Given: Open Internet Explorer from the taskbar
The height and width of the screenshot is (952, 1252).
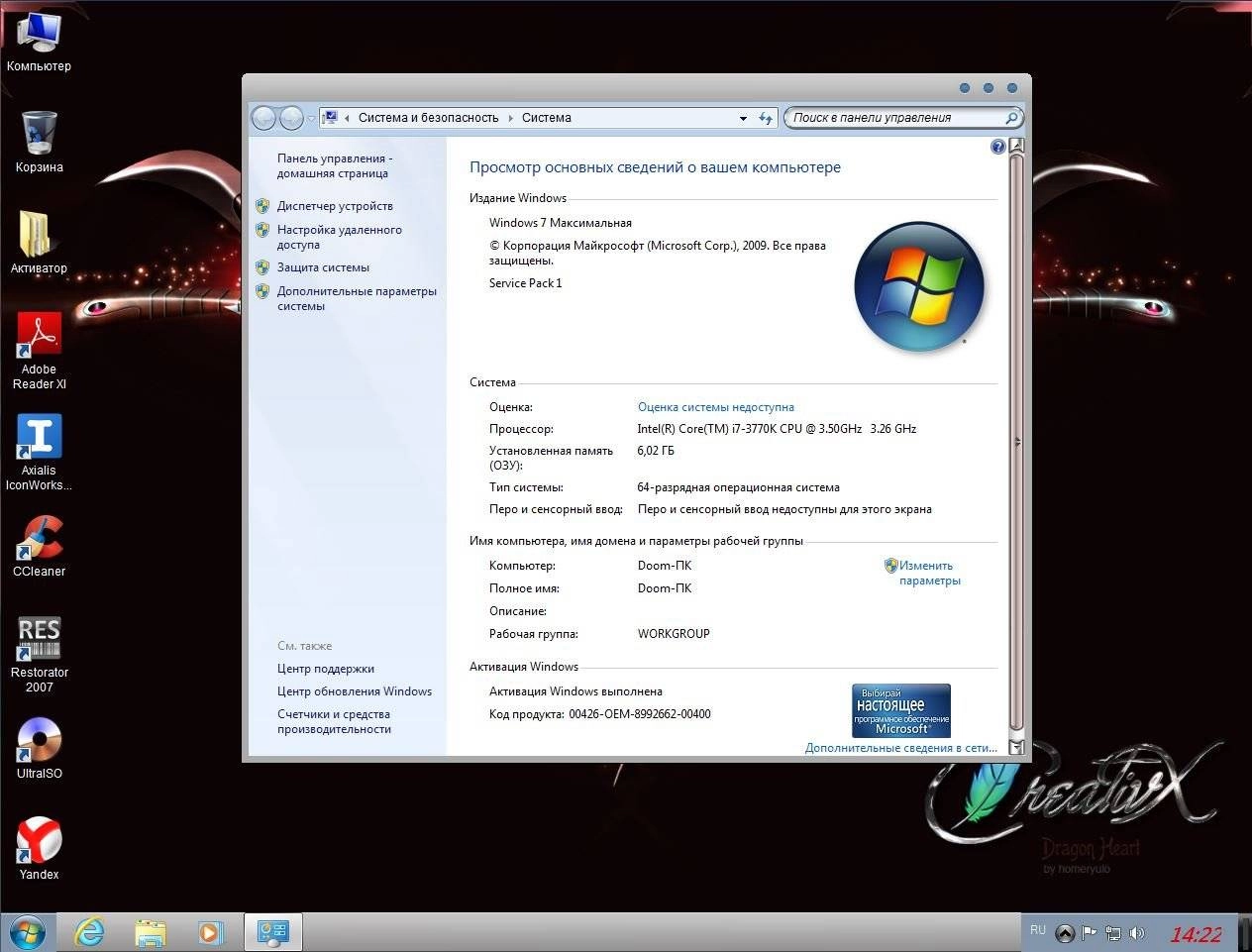Looking at the screenshot, I should (x=89, y=932).
